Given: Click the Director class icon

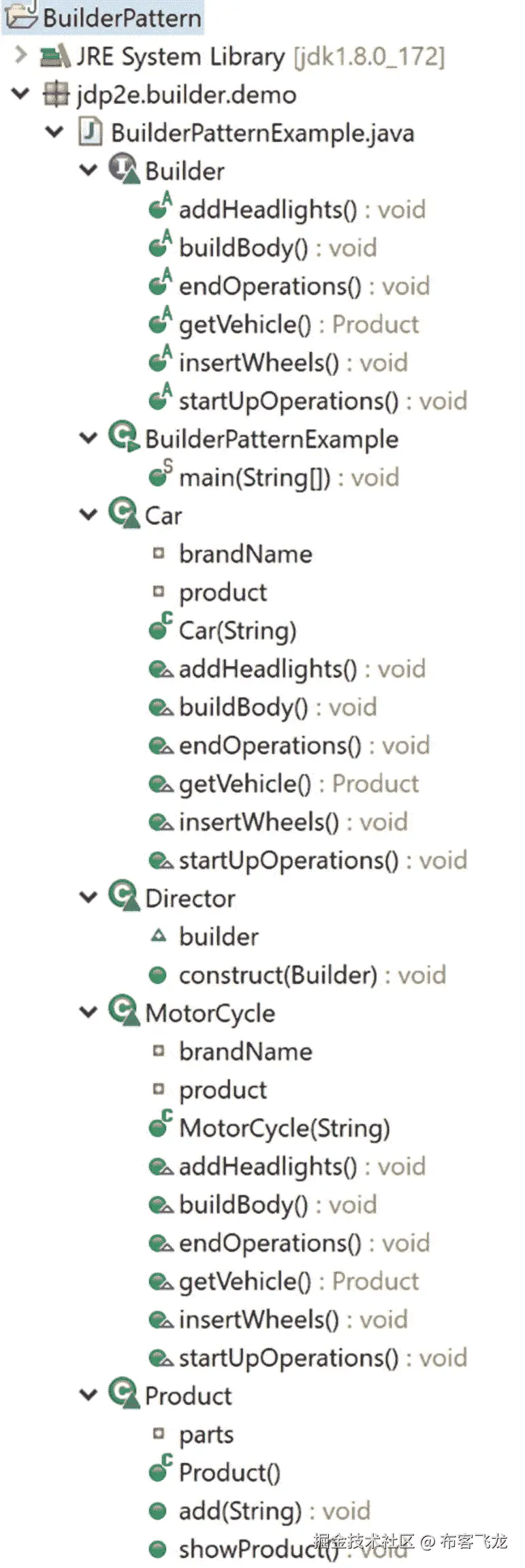Looking at the screenshot, I should click(123, 898).
